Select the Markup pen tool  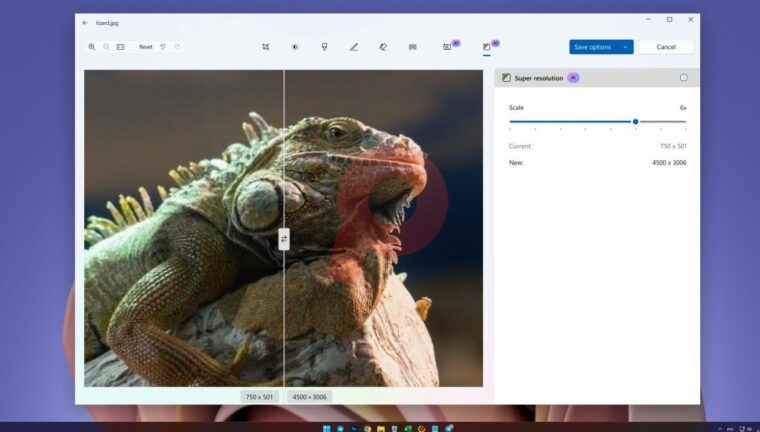pyautogui.click(x=354, y=47)
